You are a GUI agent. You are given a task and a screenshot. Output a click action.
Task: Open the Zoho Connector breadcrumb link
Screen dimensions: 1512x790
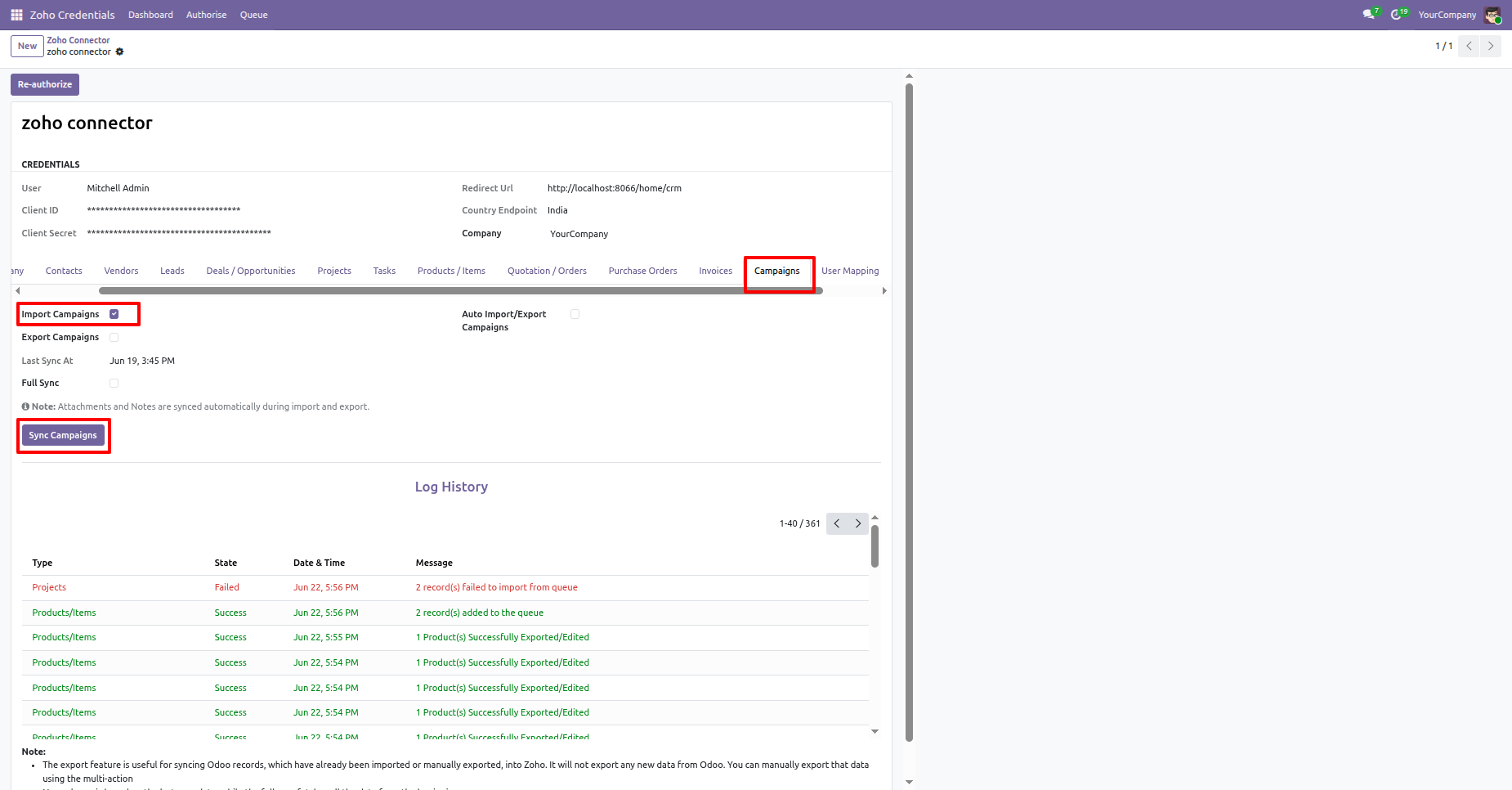(x=78, y=40)
